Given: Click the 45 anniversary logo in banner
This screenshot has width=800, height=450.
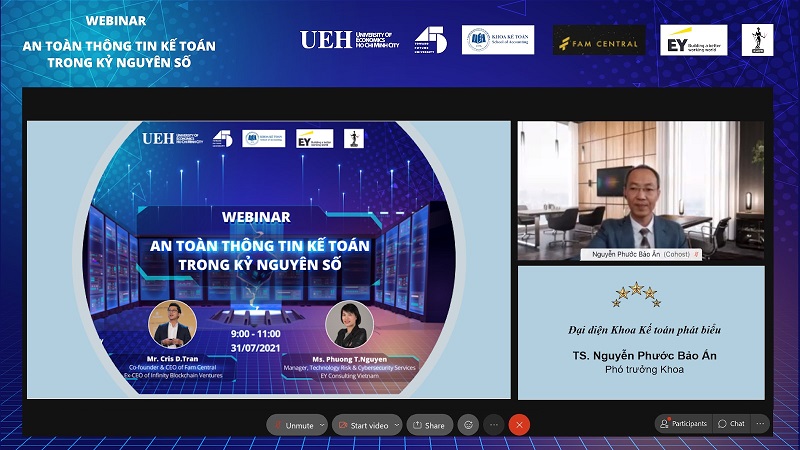Looking at the screenshot, I should pos(430,40).
